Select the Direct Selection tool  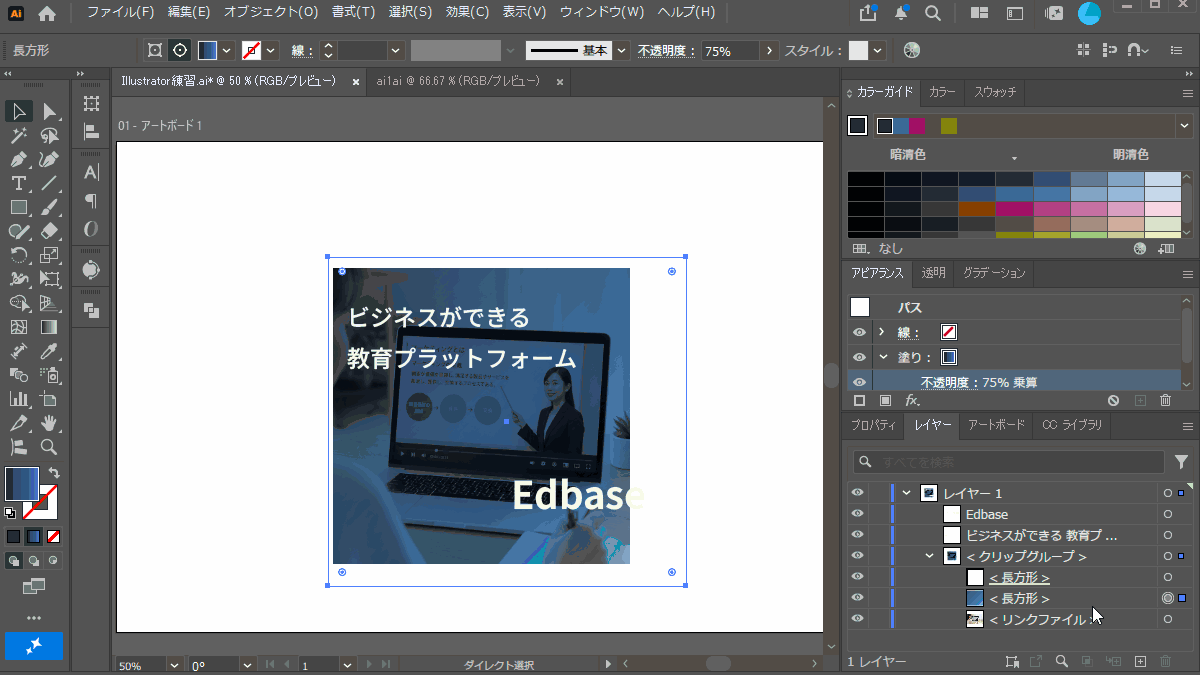49,111
